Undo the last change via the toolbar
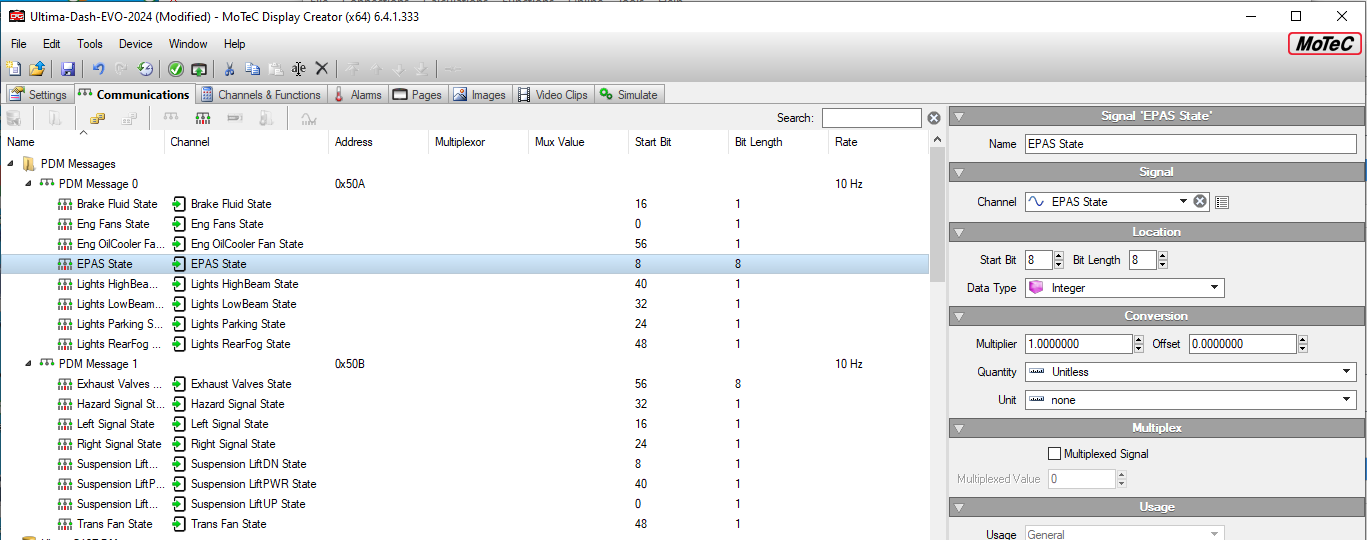The height and width of the screenshot is (540, 1367). click(98, 69)
